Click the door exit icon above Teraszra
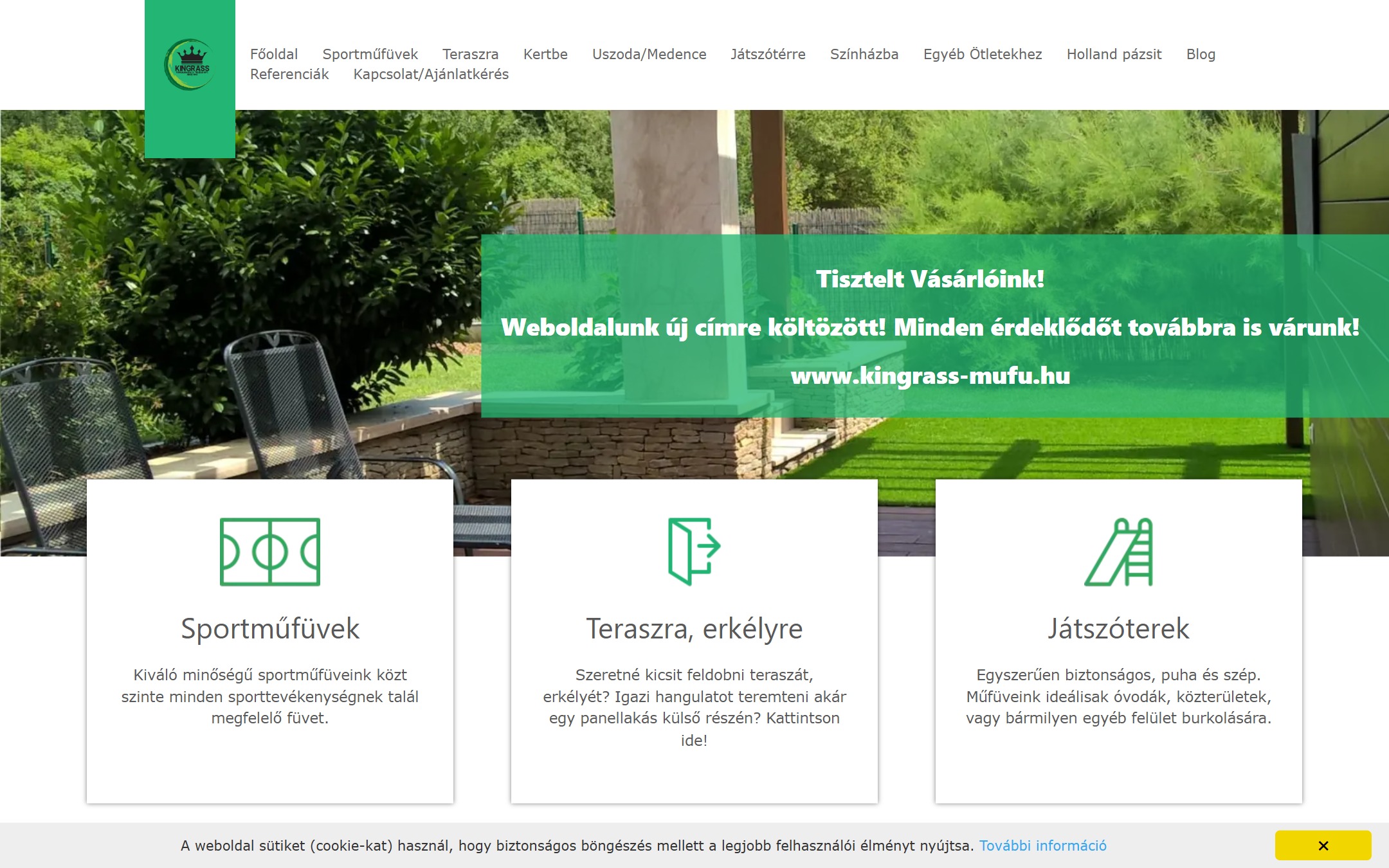Viewport: 1389px width, 868px height. 694,552
